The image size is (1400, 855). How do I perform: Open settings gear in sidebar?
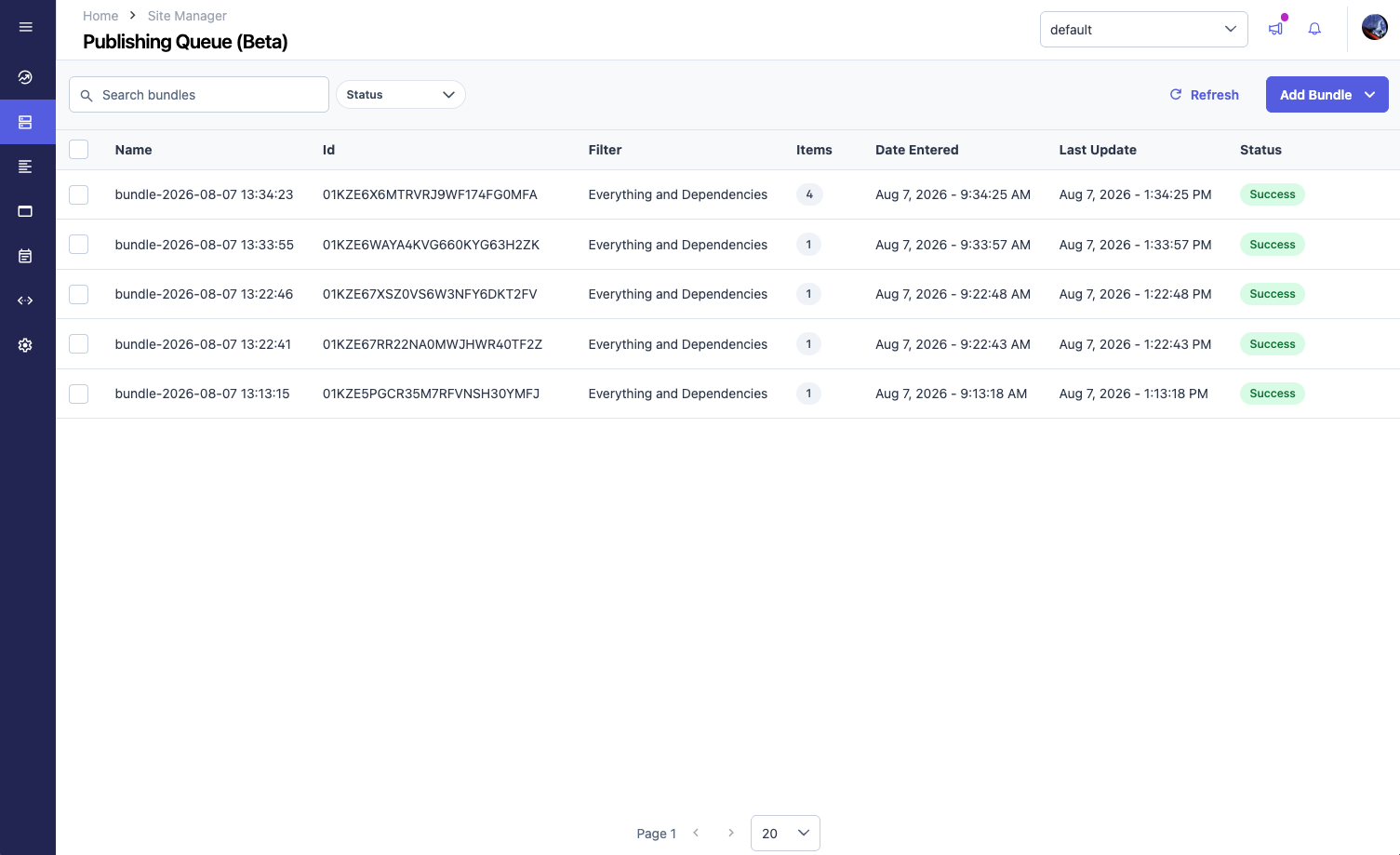pyautogui.click(x=25, y=345)
